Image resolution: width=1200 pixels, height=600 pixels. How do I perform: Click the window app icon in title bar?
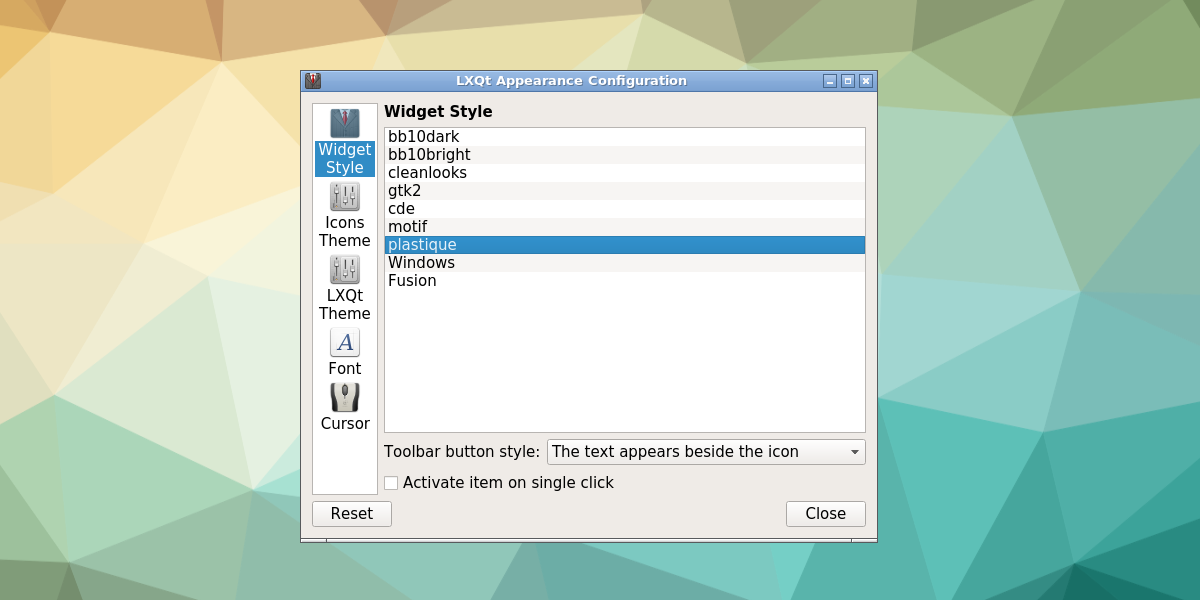[313, 81]
